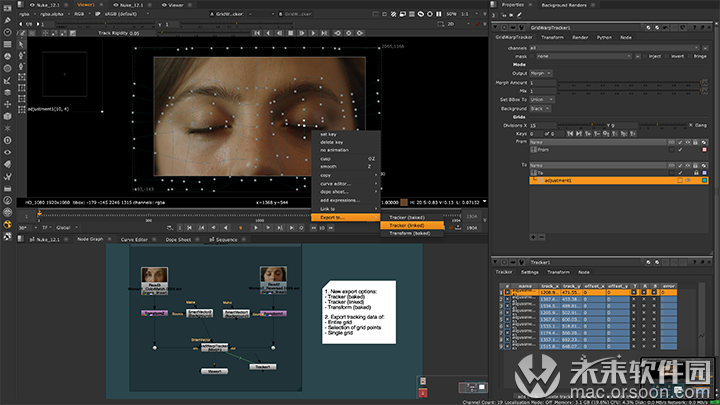Toggle the fringe checkbox
Viewport: 720px width, 405px height.
pos(690,56)
